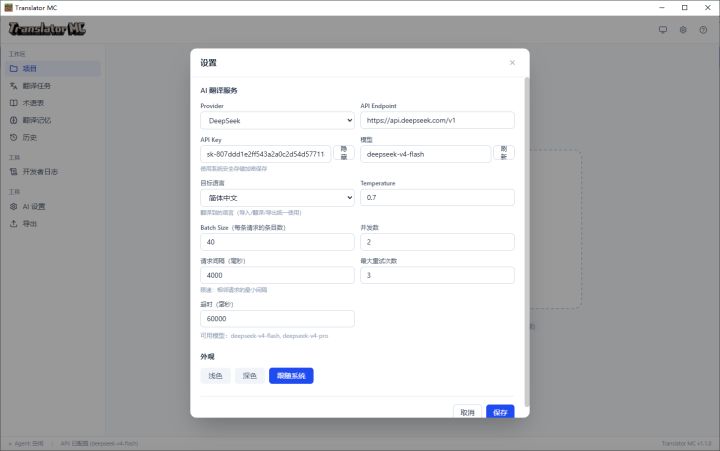This screenshot has width=720, height=451.
Task: Open the 项目 folder icon in sidebar
Action: pyautogui.click(x=14, y=68)
